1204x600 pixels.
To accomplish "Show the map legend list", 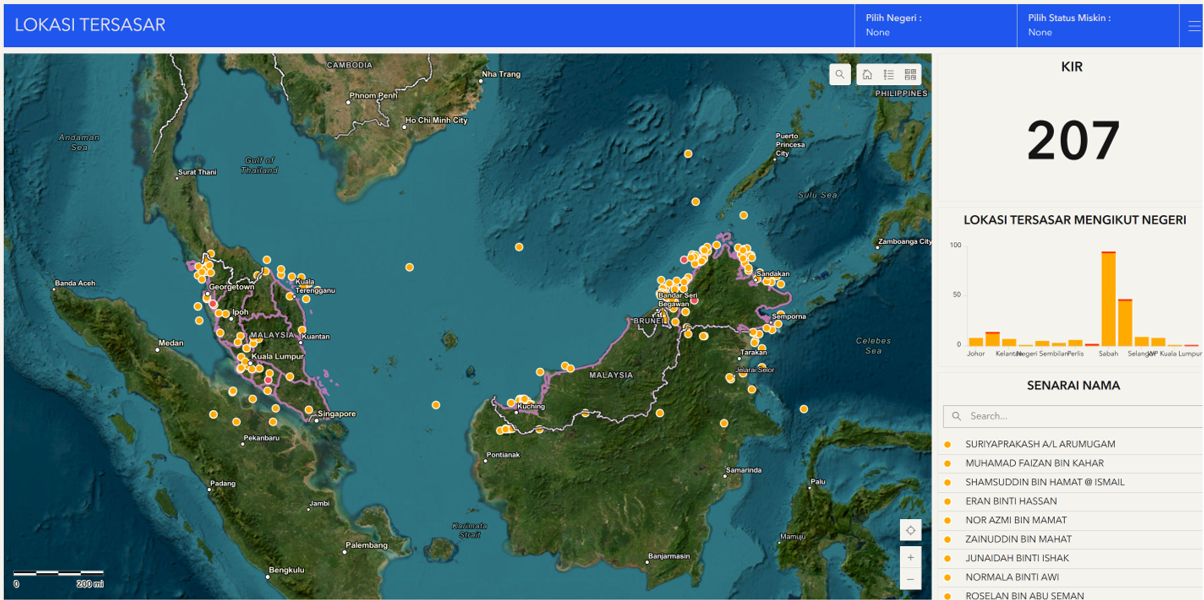I will tap(889, 74).
